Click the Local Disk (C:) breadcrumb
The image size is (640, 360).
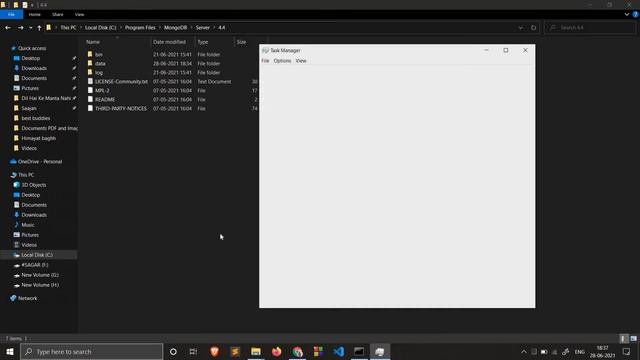point(100,28)
